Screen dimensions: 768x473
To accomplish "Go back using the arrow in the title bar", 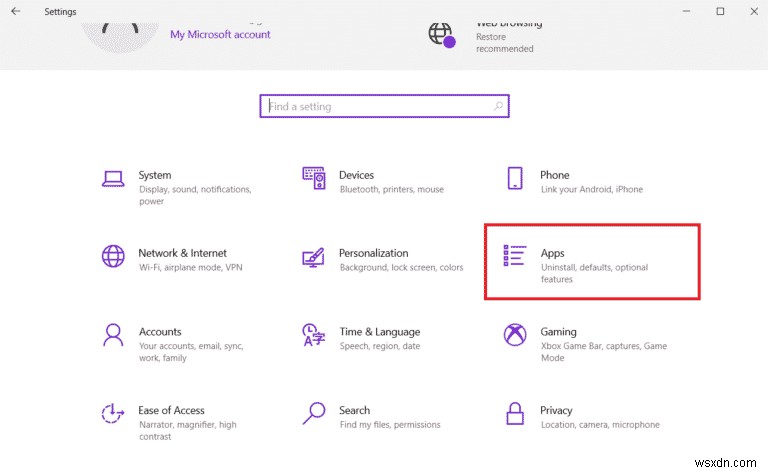I will coord(15,12).
